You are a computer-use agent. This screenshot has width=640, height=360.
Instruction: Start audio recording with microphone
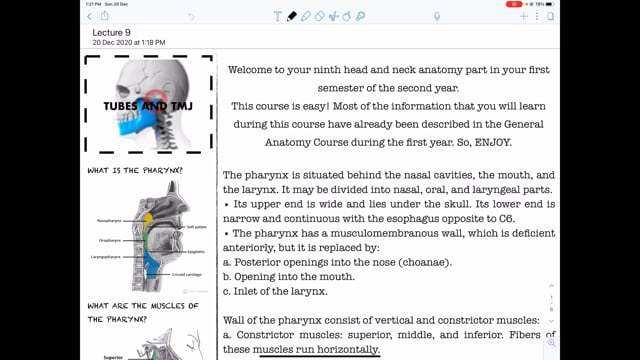point(437,16)
